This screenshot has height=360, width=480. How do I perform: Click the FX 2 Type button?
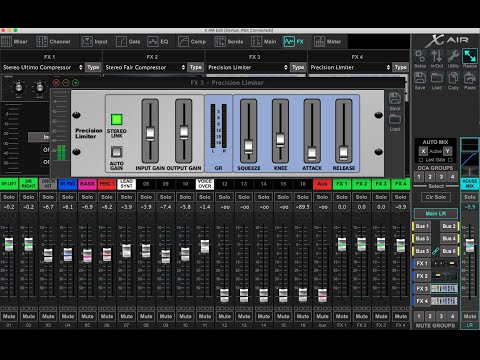click(196, 67)
